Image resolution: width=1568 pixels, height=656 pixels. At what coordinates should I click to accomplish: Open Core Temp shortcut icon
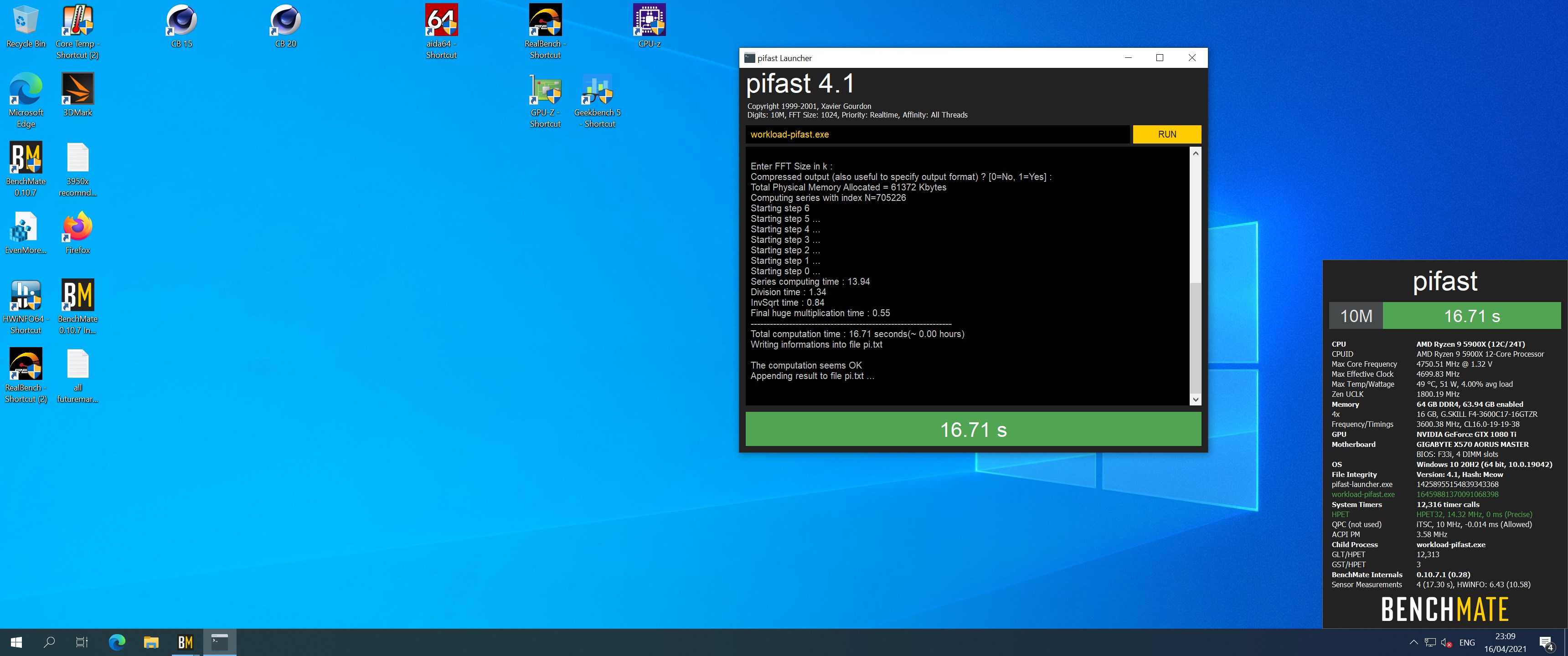click(x=77, y=32)
